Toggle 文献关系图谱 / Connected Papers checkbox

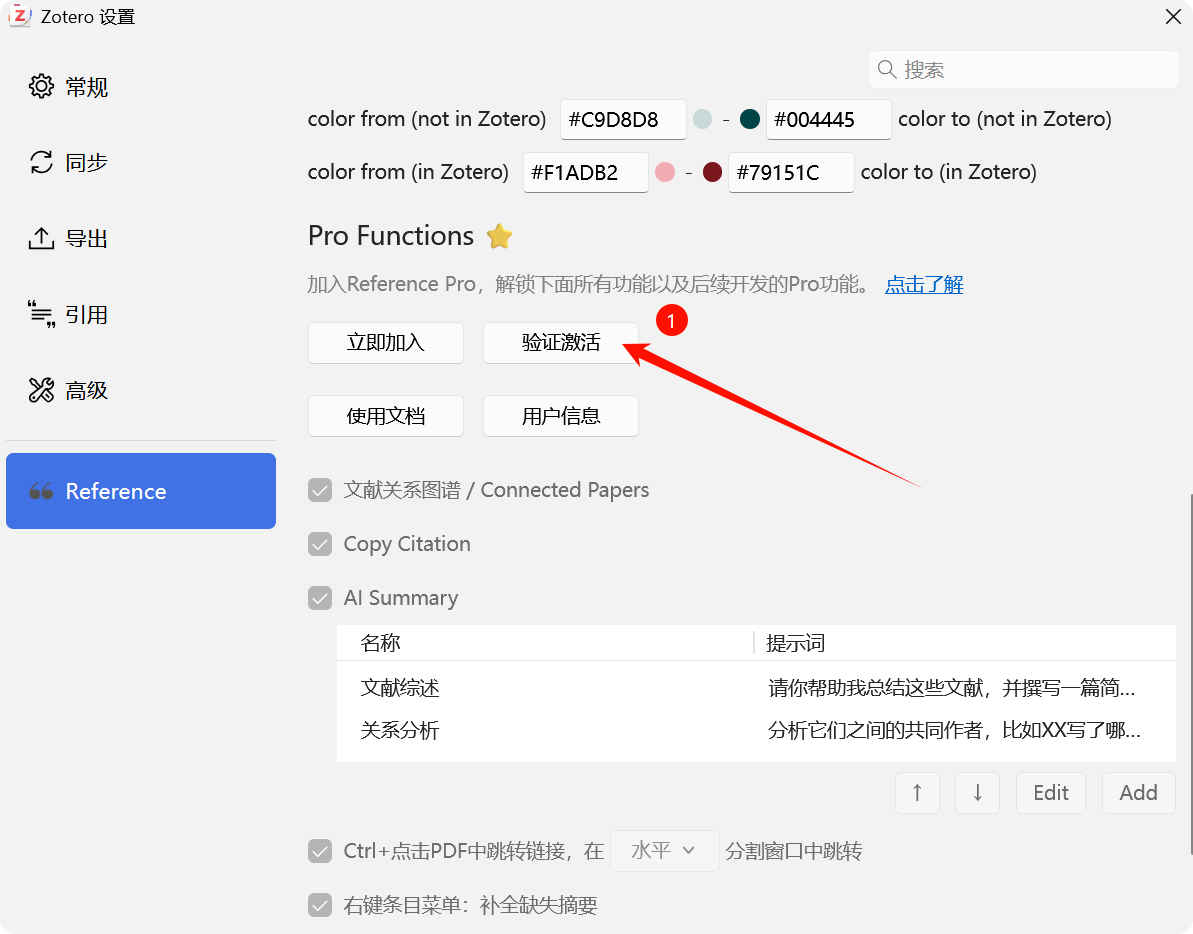point(320,491)
